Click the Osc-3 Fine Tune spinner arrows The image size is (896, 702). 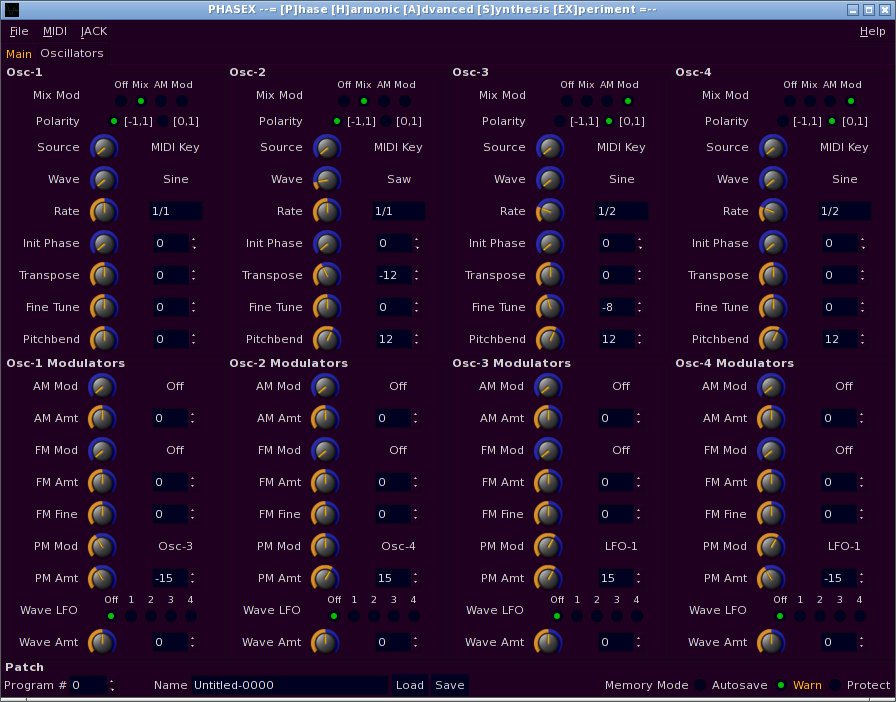click(639, 308)
